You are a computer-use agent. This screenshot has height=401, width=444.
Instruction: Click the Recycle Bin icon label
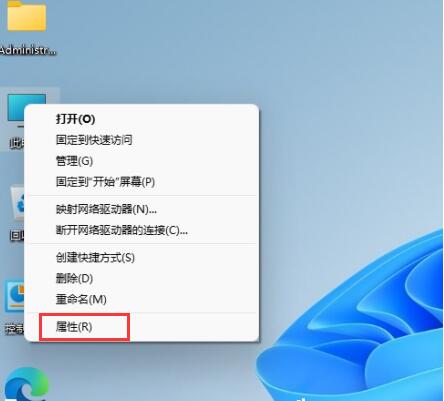17,236
